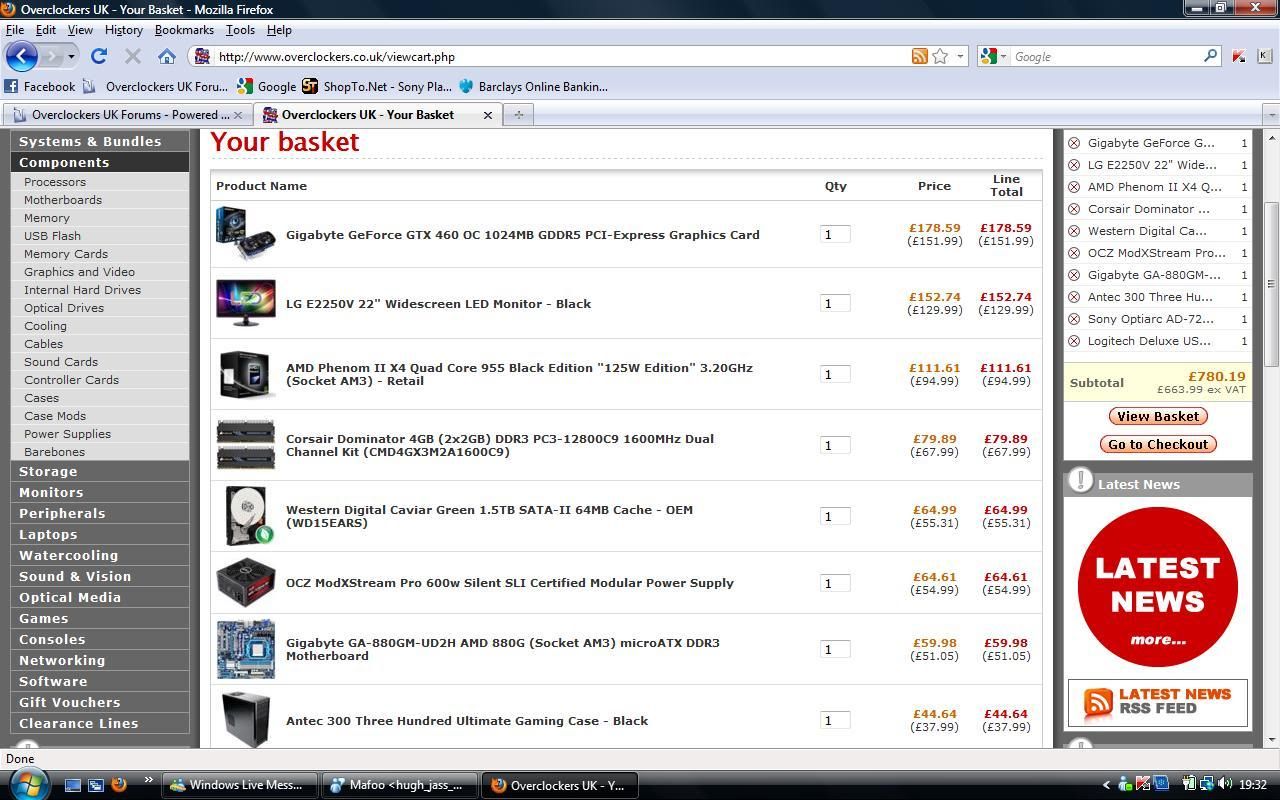Open the History menu

124,30
